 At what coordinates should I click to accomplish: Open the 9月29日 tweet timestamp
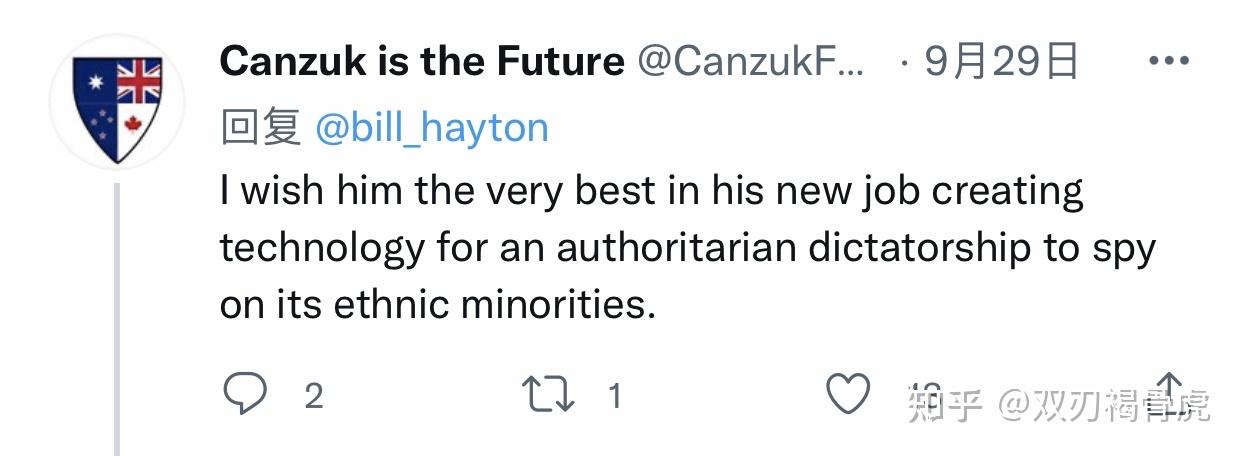click(x=1001, y=62)
